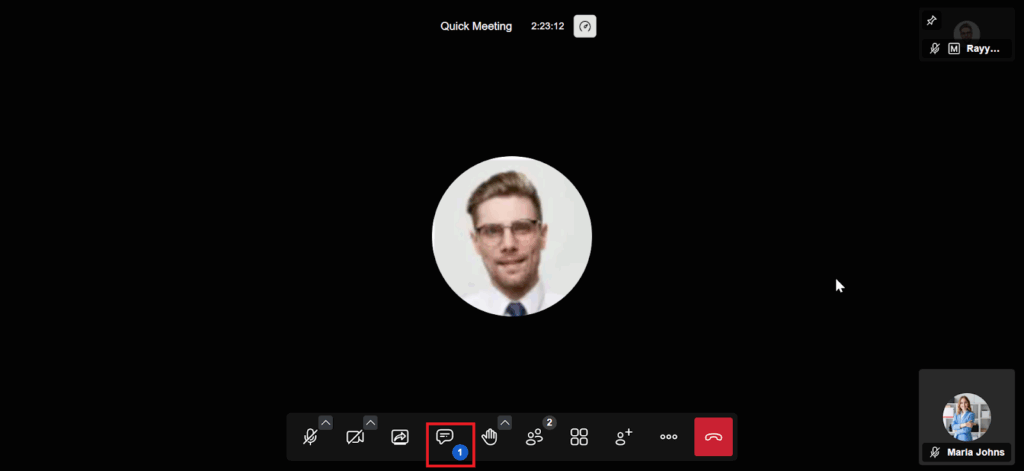The width and height of the screenshot is (1024, 471).
Task: Toggle tile view layout
Action: point(579,437)
